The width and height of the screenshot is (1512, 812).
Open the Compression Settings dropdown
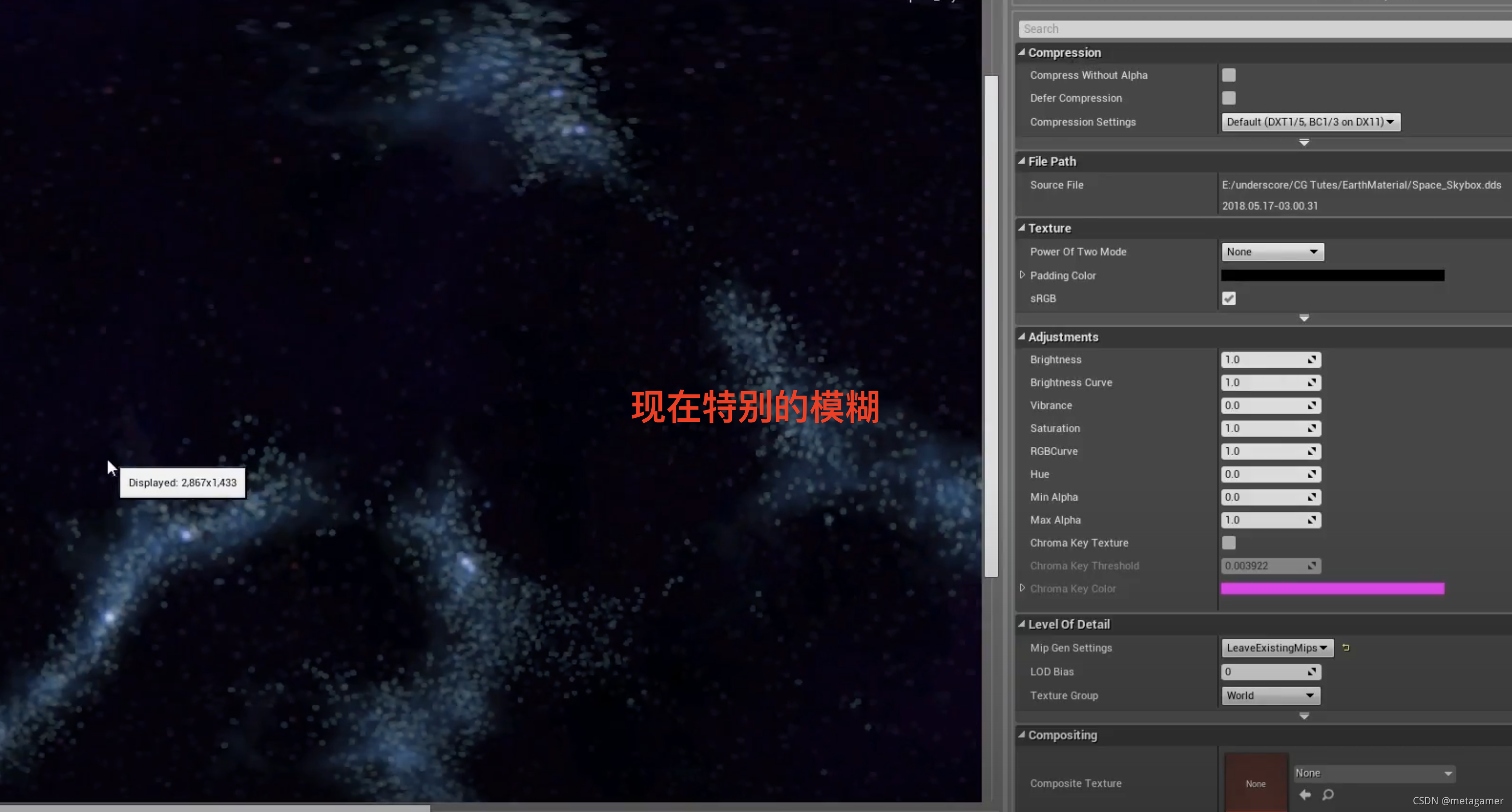tap(1310, 122)
